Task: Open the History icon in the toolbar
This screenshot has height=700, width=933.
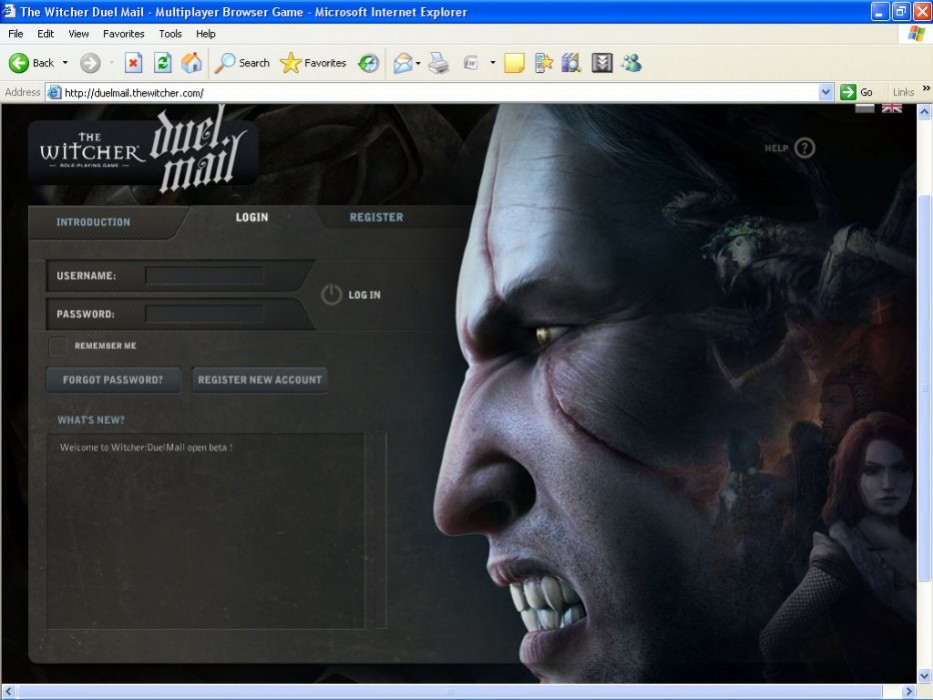Action: 369,62
